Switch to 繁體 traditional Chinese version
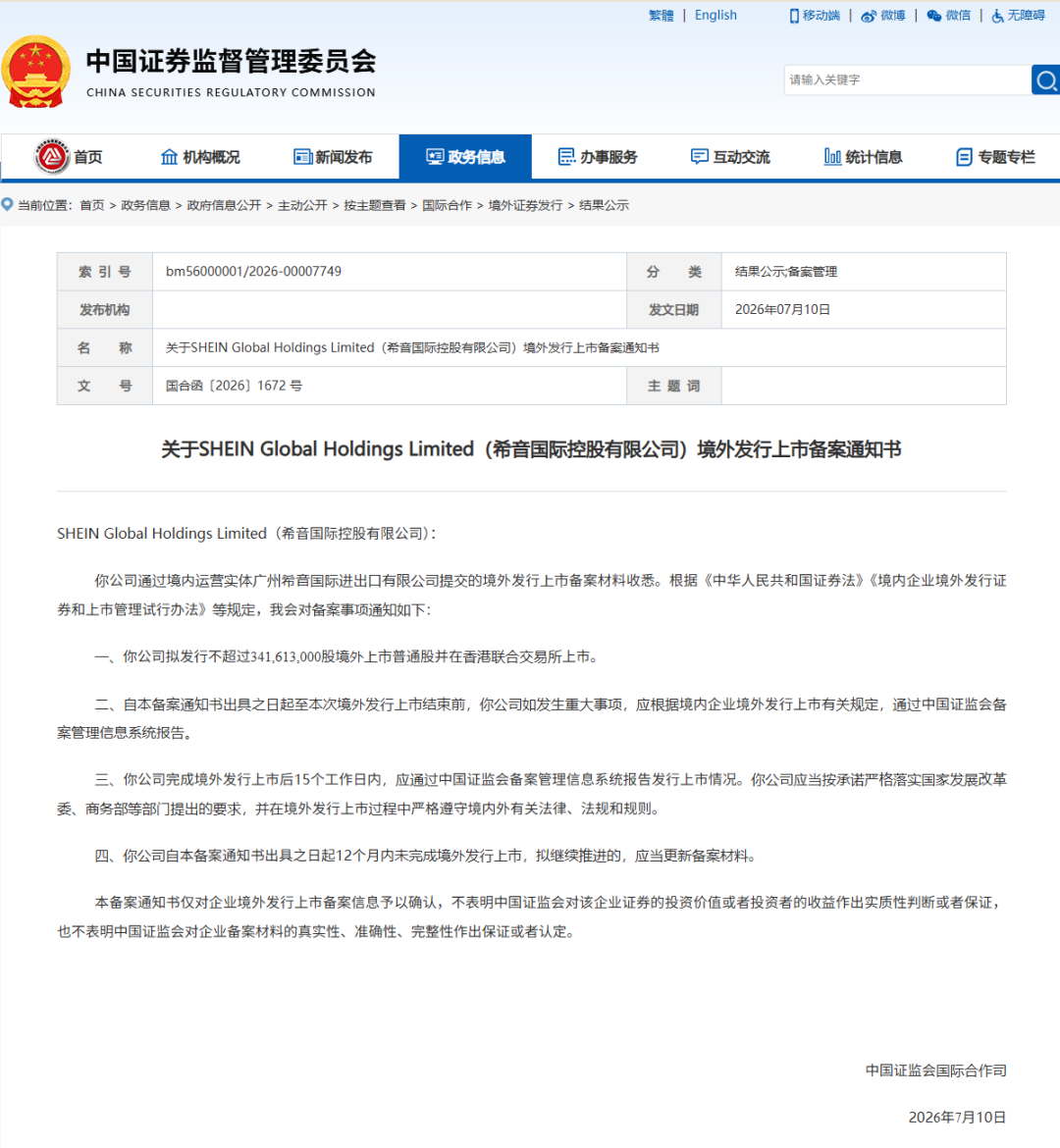1060x1148 pixels. (661, 16)
